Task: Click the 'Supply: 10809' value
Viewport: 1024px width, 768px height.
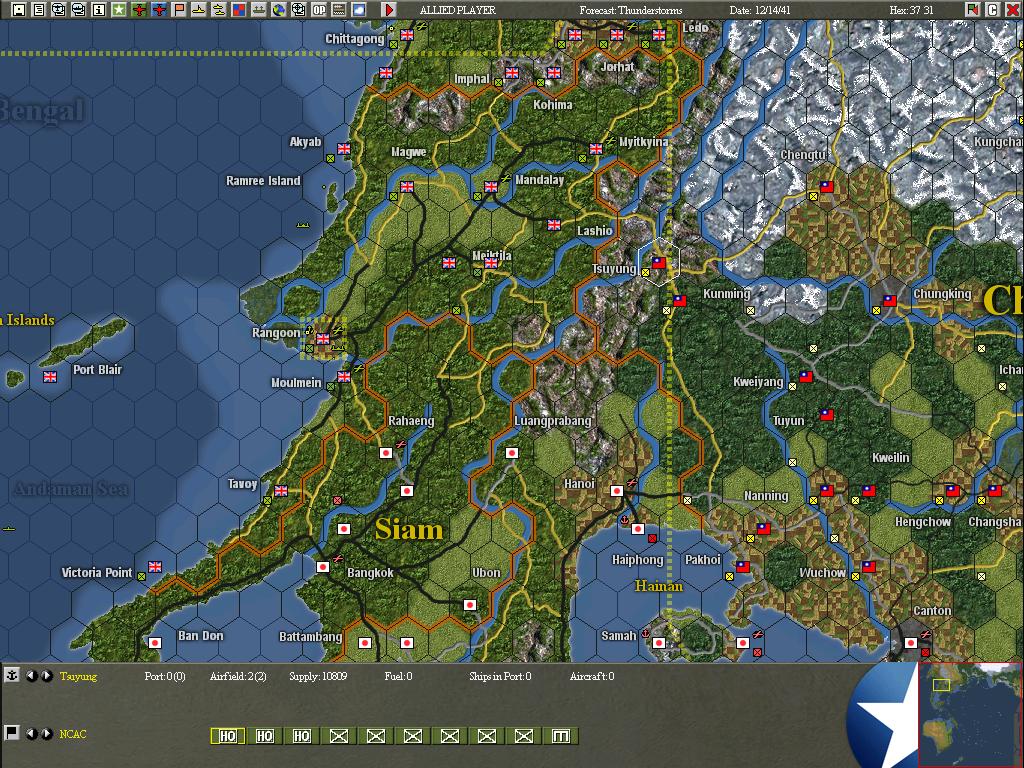Action: (318, 676)
